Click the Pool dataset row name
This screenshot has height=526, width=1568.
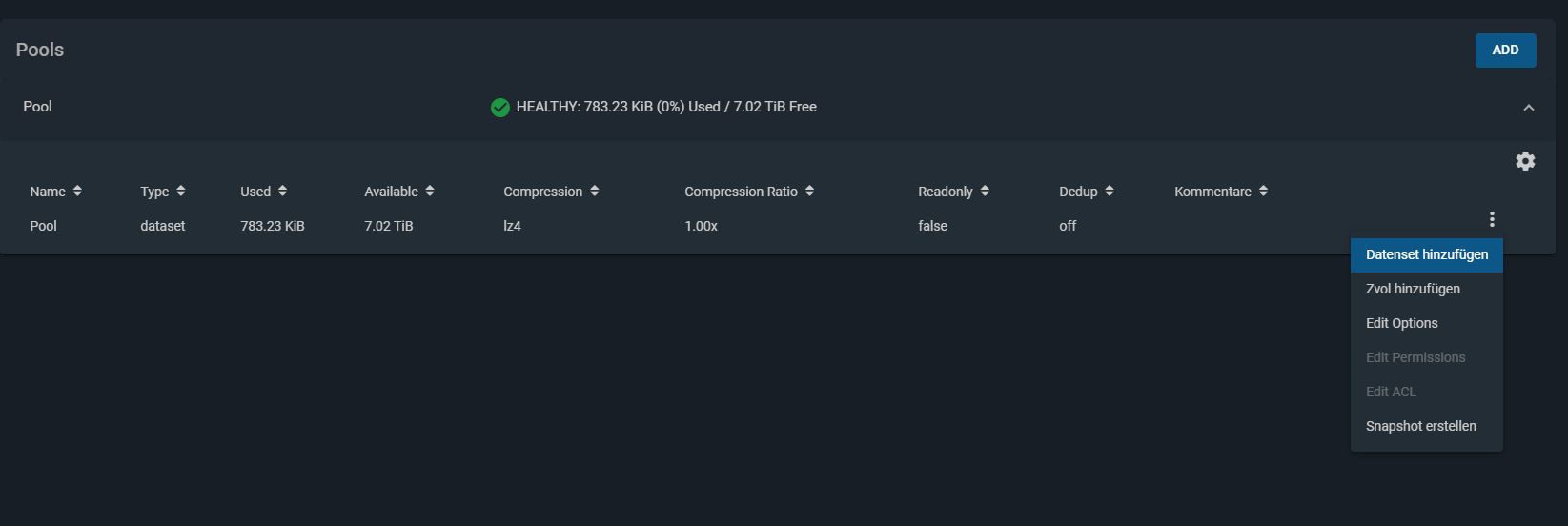pyautogui.click(x=43, y=226)
